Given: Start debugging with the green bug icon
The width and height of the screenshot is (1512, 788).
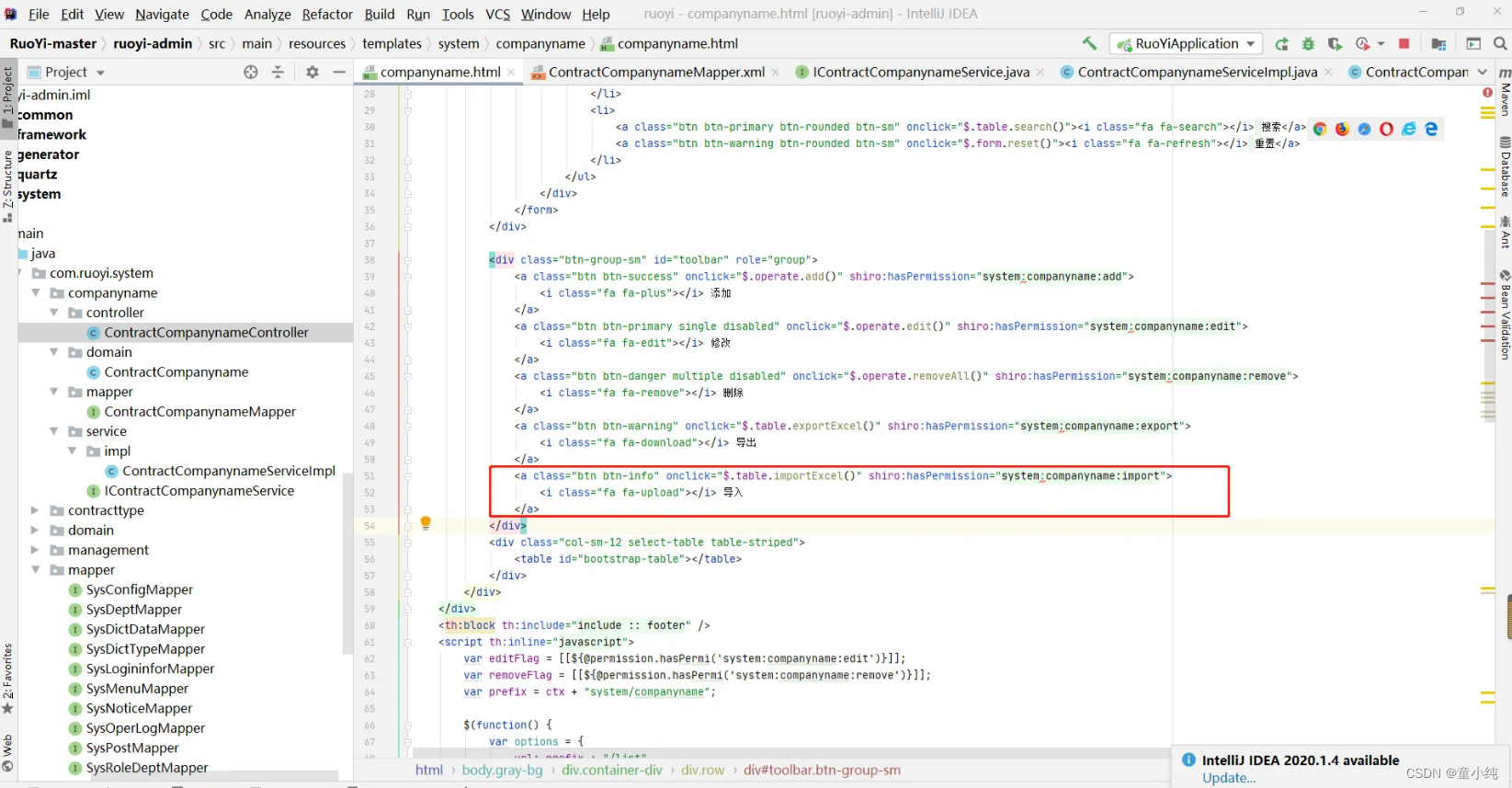Looking at the screenshot, I should 1308,44.
